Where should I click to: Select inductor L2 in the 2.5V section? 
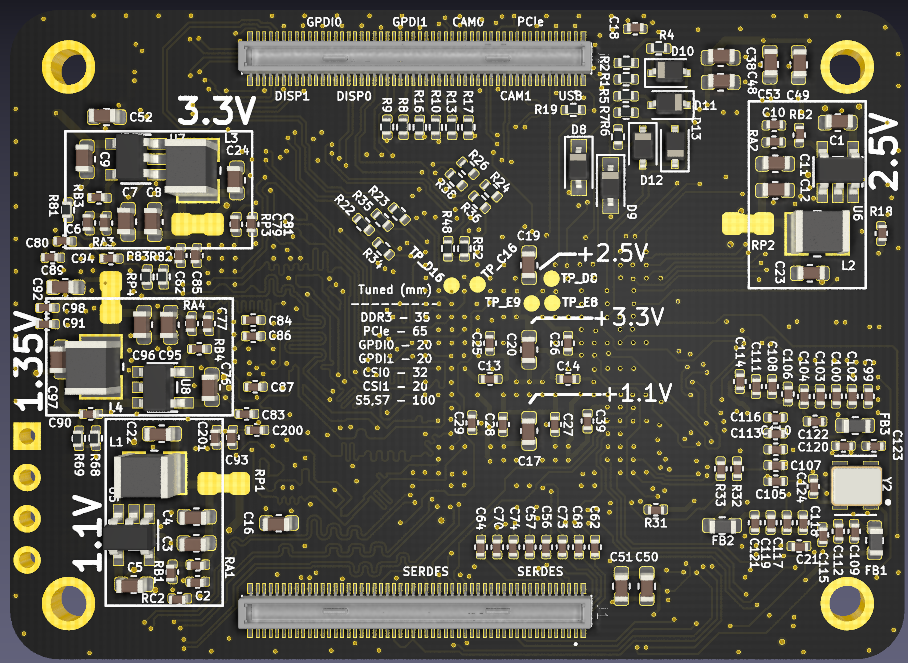click(817, 235)
